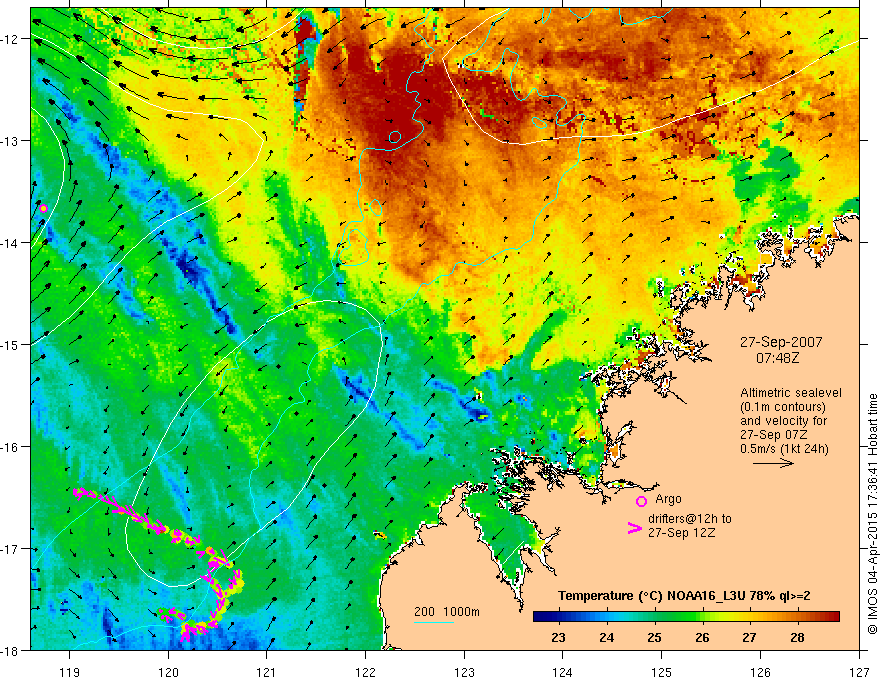The width and height of the screenshot is (880, 680).
Task: Click the IMOS copyright timestamp text
Action: tap(872, 514)
